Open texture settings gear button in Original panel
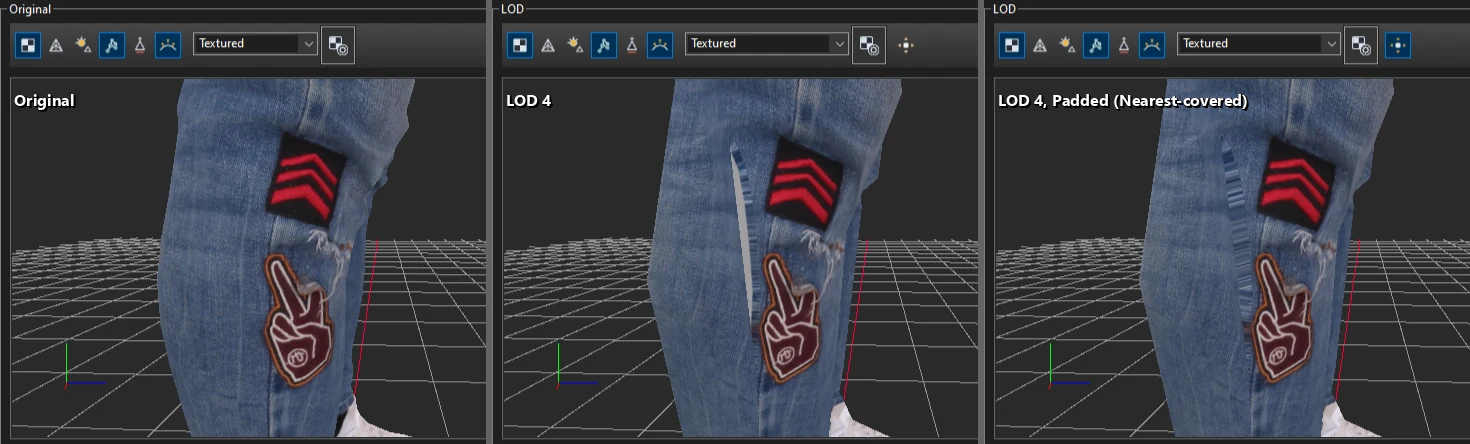Viewport: 1470px width, 444px height. click(x=338, y=45)
